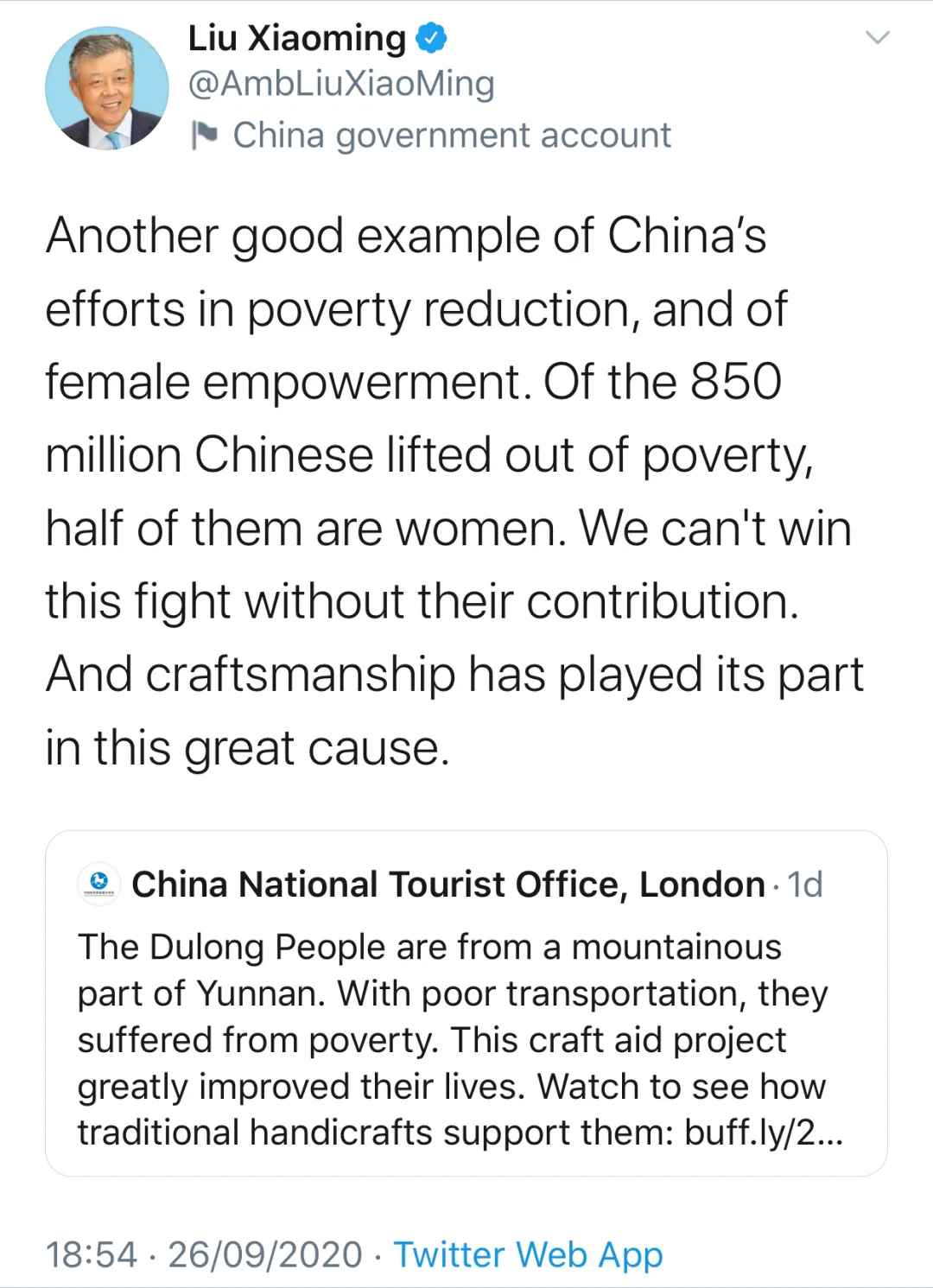933x1288 pixels.
Task: Click China National Tourist Office avatar icon
Action: click(x=99, y=884)
